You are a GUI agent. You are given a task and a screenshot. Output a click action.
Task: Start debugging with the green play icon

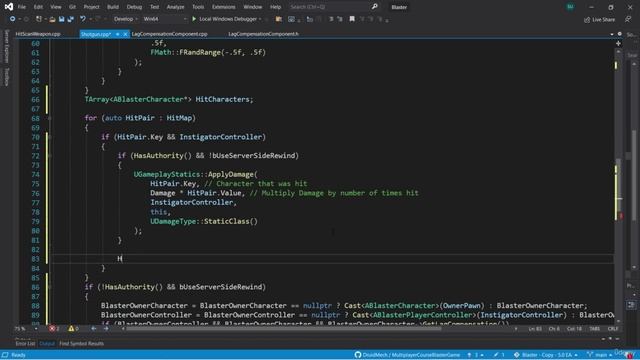point(194,19)
